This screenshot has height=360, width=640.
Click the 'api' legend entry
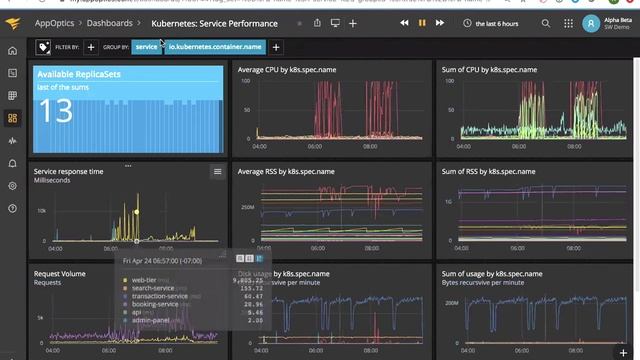pos(136,312)
